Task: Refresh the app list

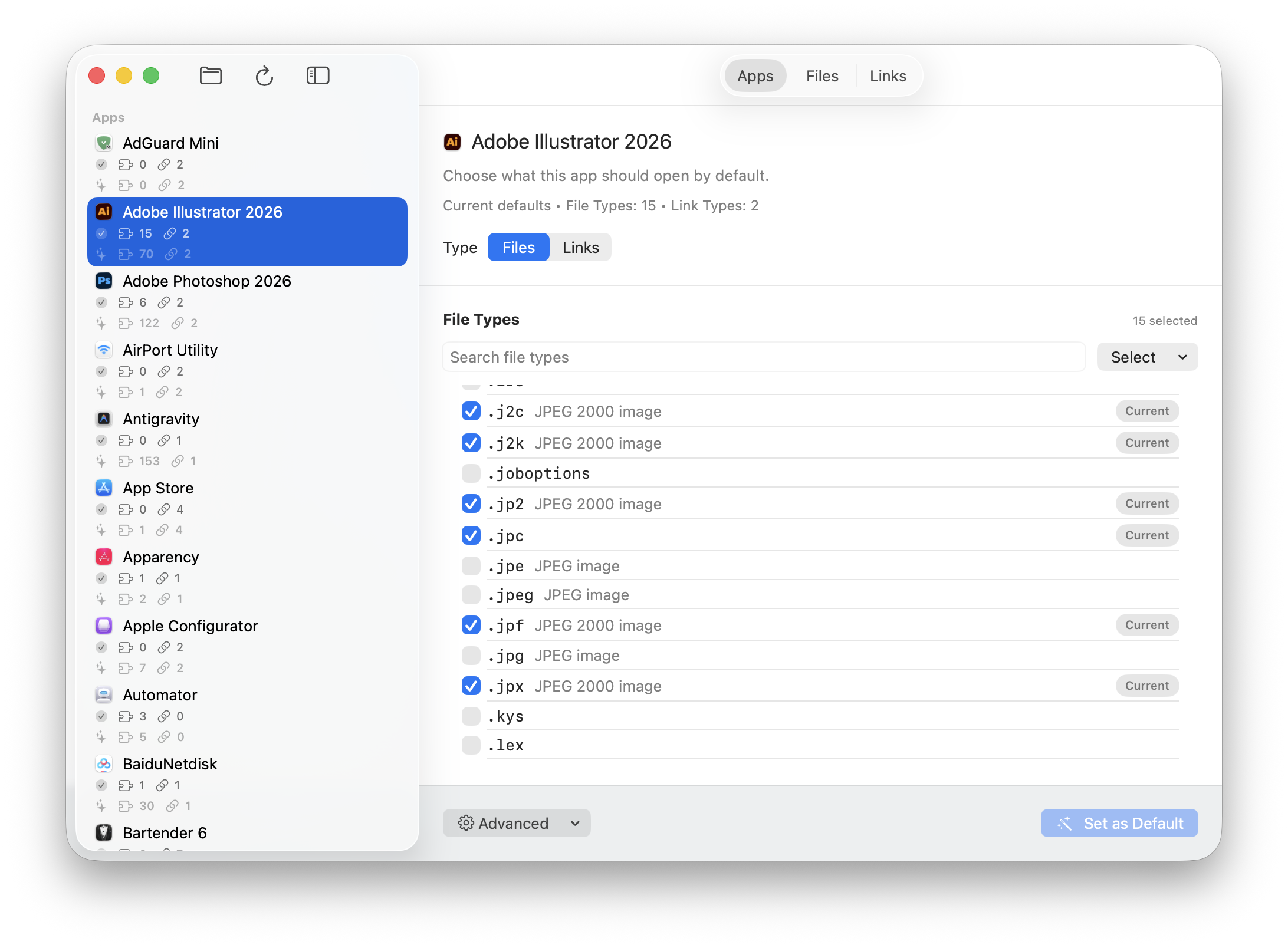Action: pyautogui.click(x=264, y=75)
